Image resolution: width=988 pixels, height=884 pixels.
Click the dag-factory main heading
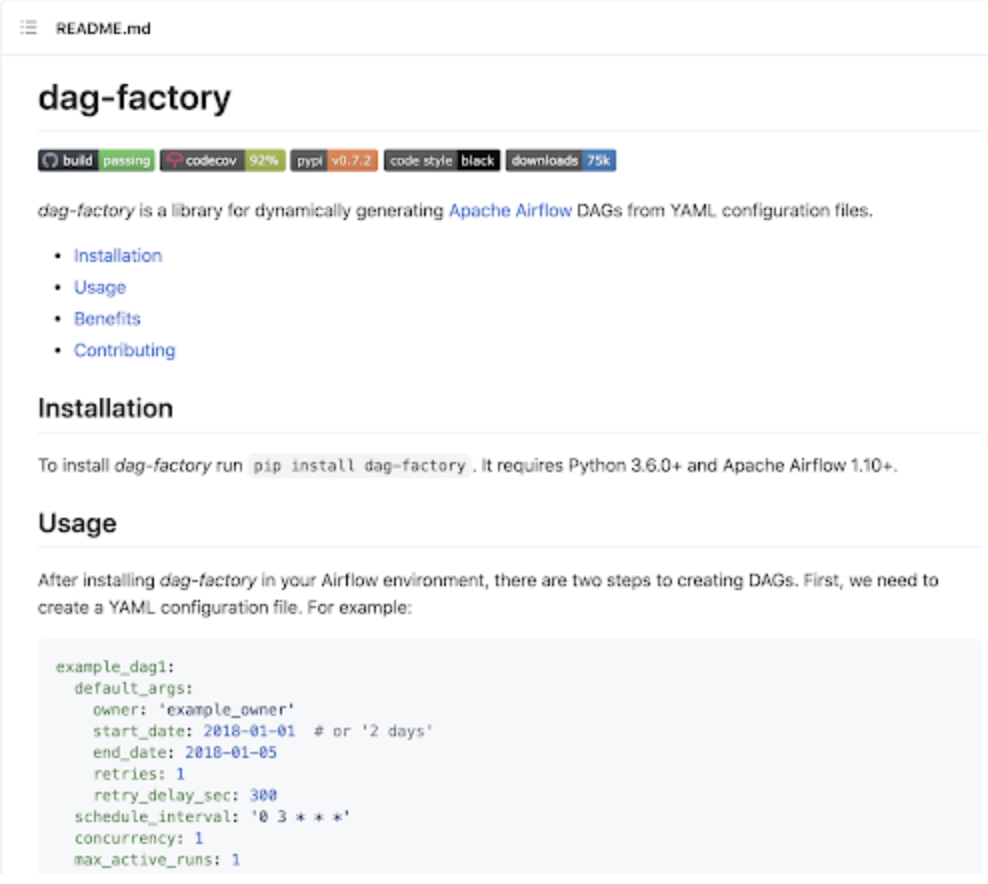coord(134,98)
